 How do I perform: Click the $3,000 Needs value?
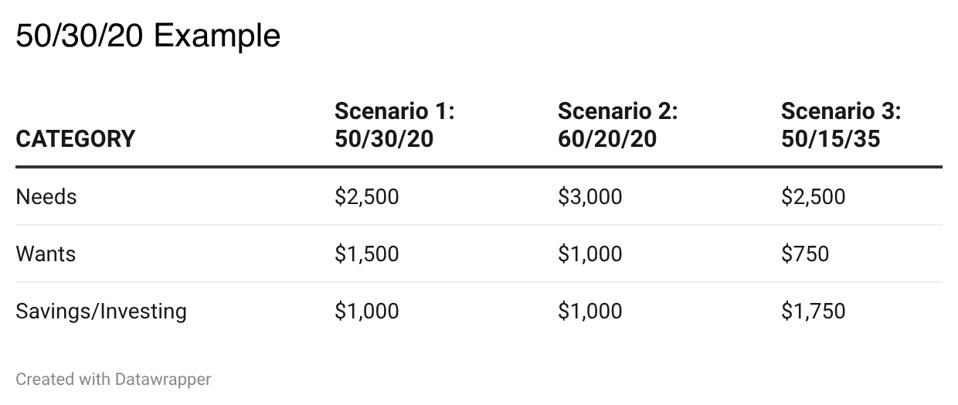coord(589,197)
